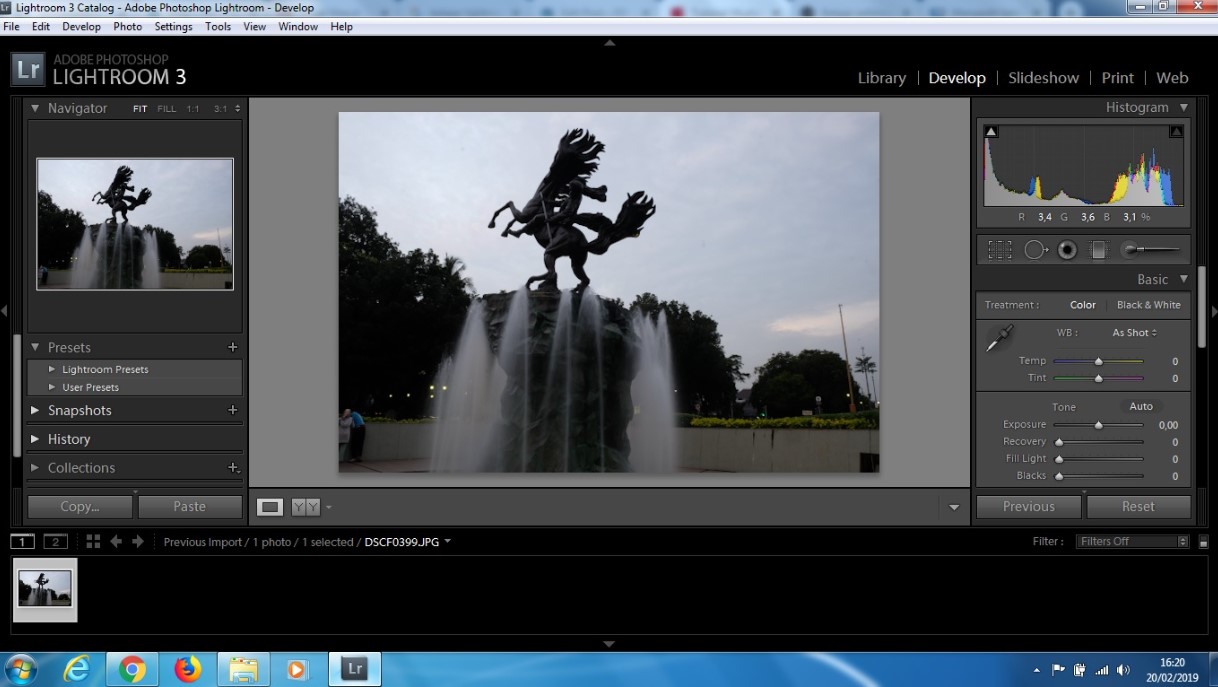
Task: Toggle highlight clipping indicator in histogram
Action: (1176, 131)
